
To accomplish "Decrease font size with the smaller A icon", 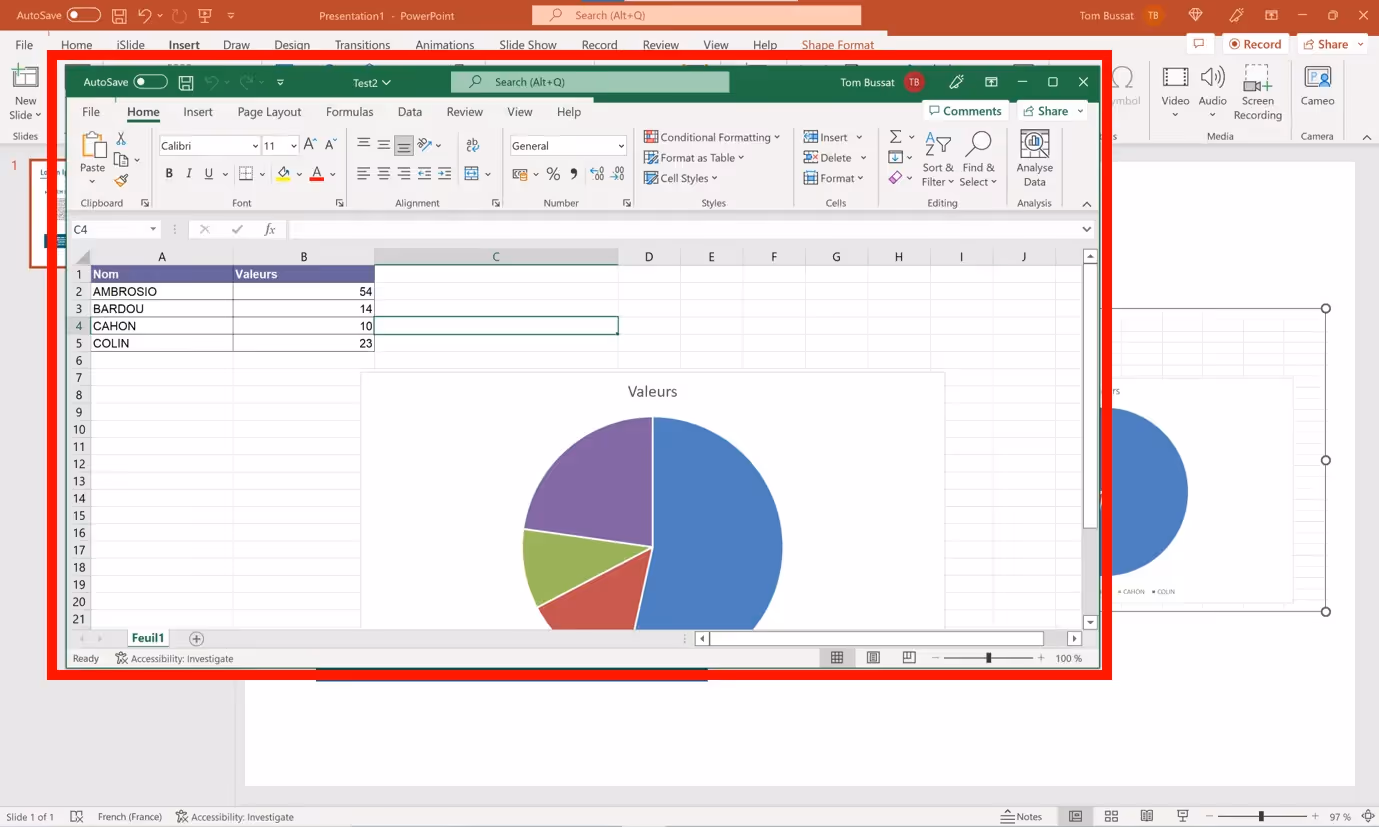I will point(330,145).
